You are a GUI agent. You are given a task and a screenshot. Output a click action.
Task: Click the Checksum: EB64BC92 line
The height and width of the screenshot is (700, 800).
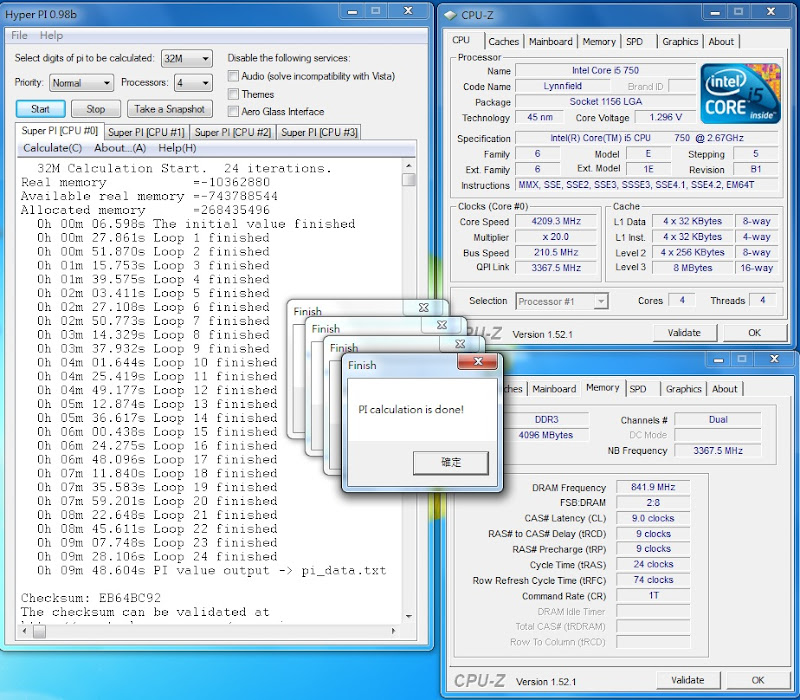click(91, 597)
